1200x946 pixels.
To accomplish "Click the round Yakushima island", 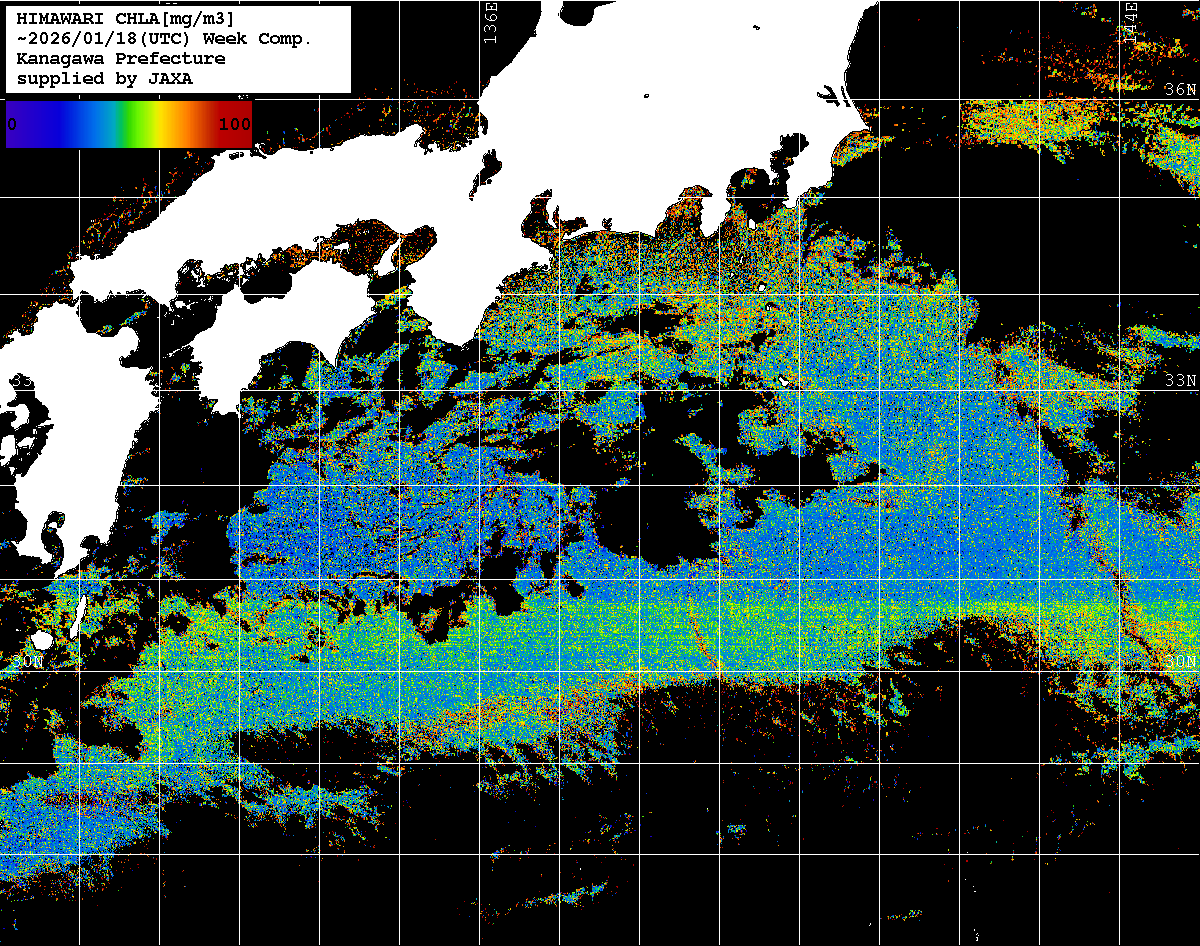I will [41, 640].
